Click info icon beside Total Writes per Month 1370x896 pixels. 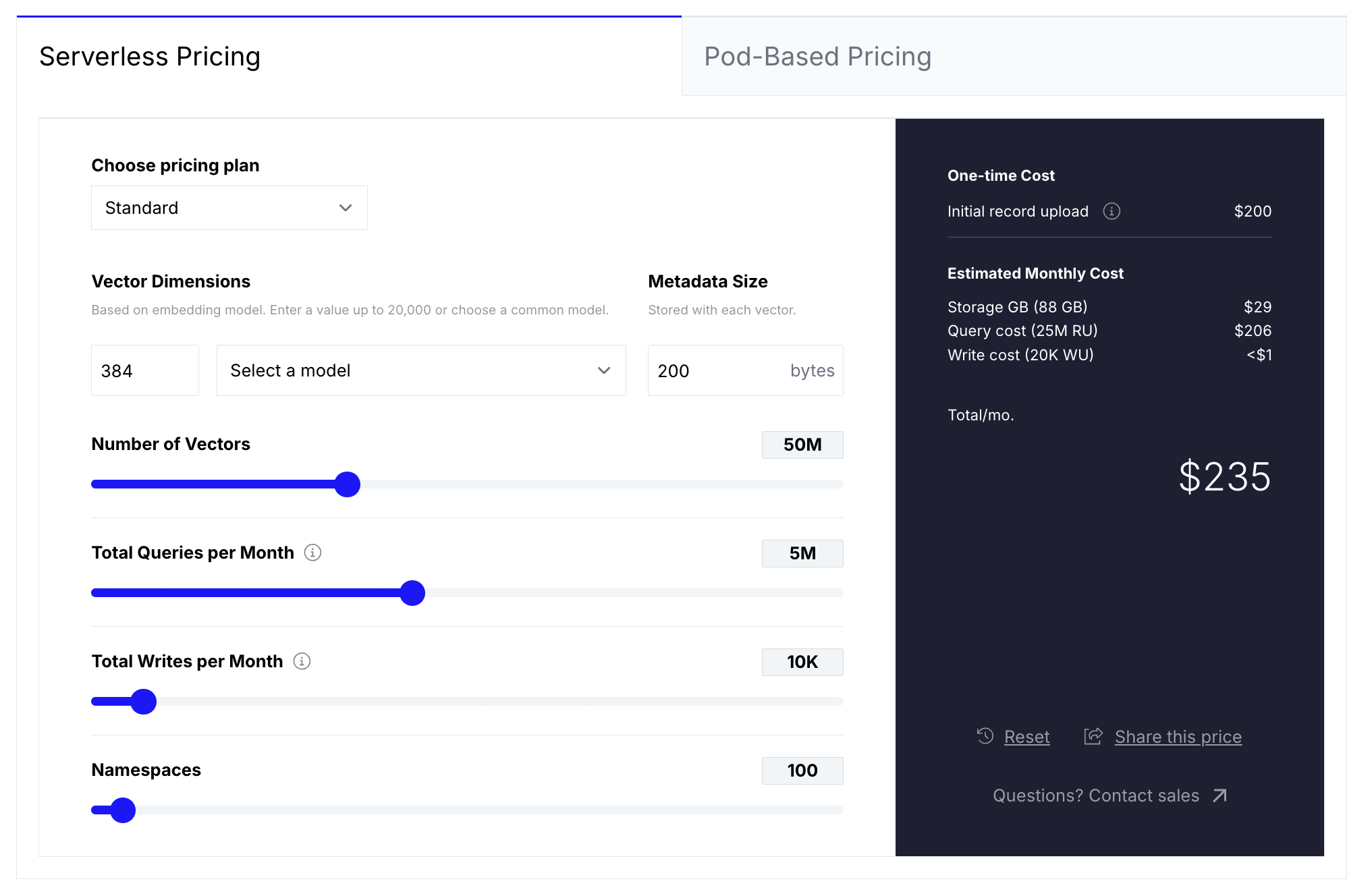[302, 661]
